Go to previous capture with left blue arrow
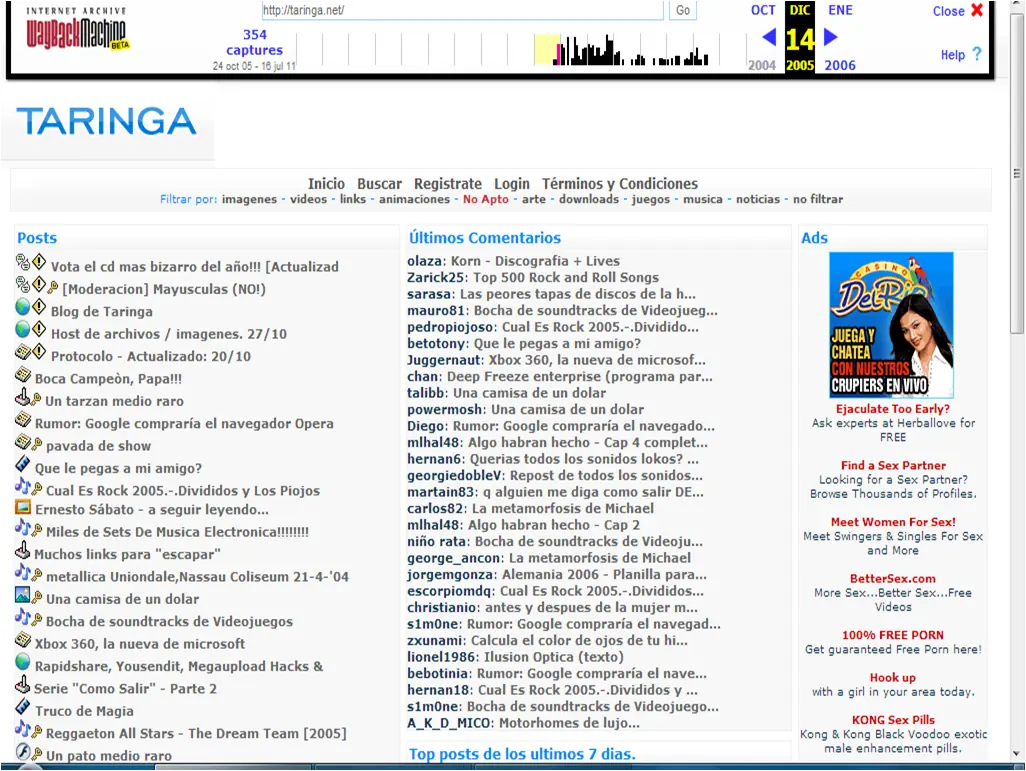This screenshot has width=1026, height=771. pos(770,37)
